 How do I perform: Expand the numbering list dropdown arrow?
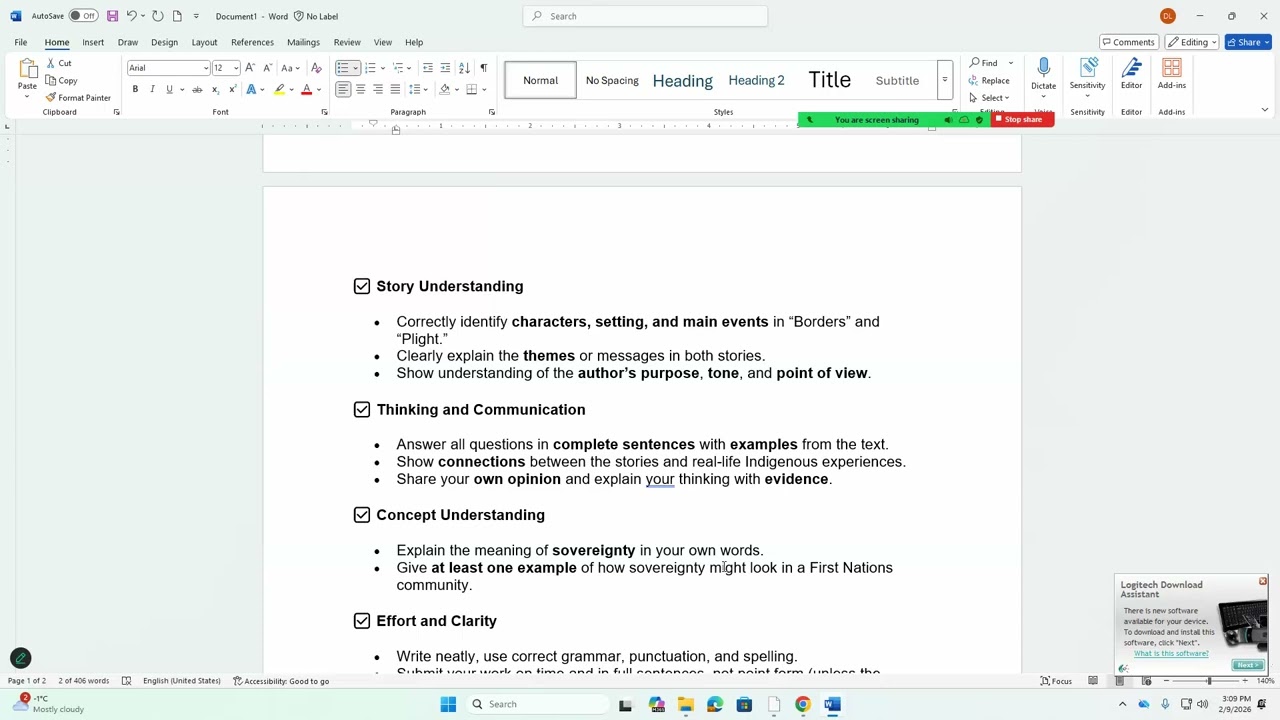pyautogui.click(x=383, y=68)
